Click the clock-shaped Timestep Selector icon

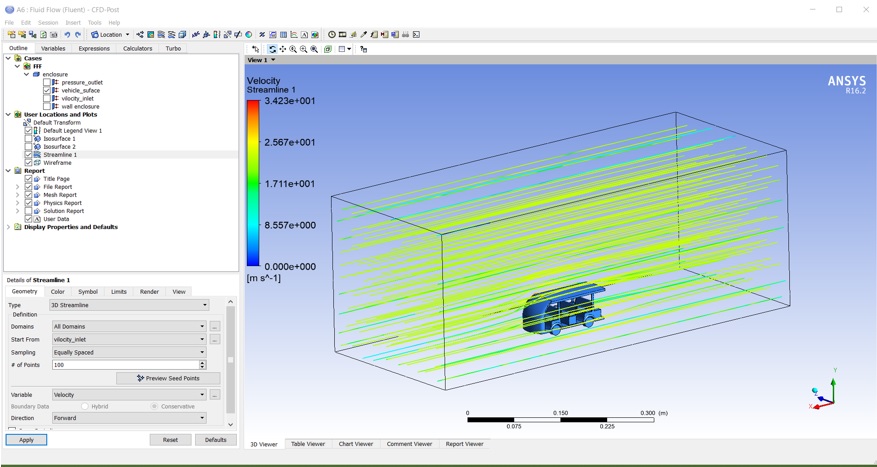click(332, 35)
